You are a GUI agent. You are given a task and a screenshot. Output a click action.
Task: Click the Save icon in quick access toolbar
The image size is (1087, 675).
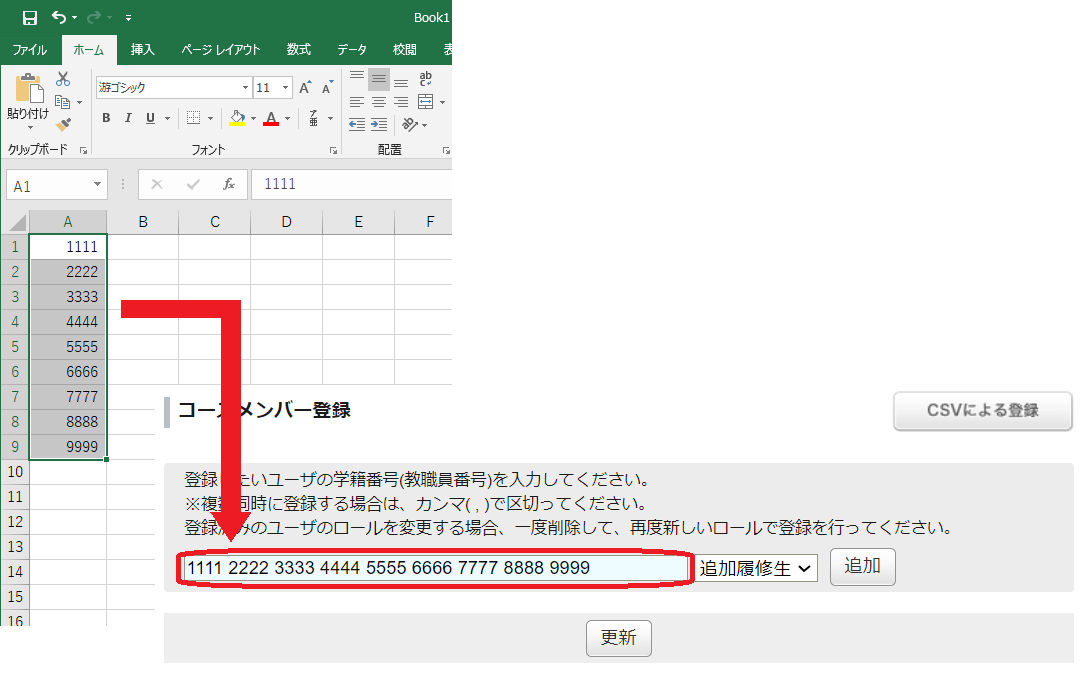[x=29, y=18]
